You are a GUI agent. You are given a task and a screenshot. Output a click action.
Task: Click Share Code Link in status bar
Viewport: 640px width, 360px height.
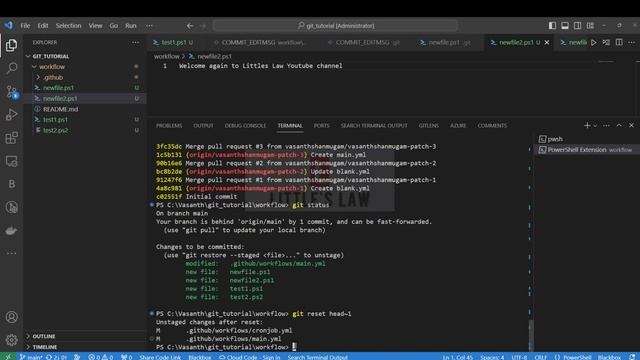(160, 357)
